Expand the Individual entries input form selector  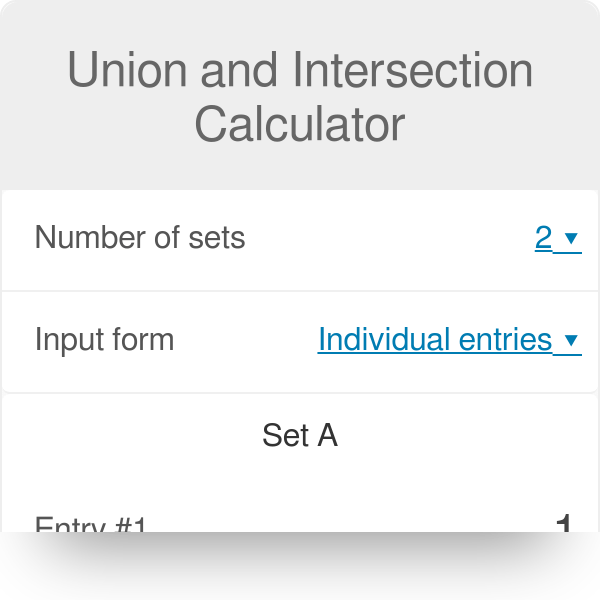[435, 340]
